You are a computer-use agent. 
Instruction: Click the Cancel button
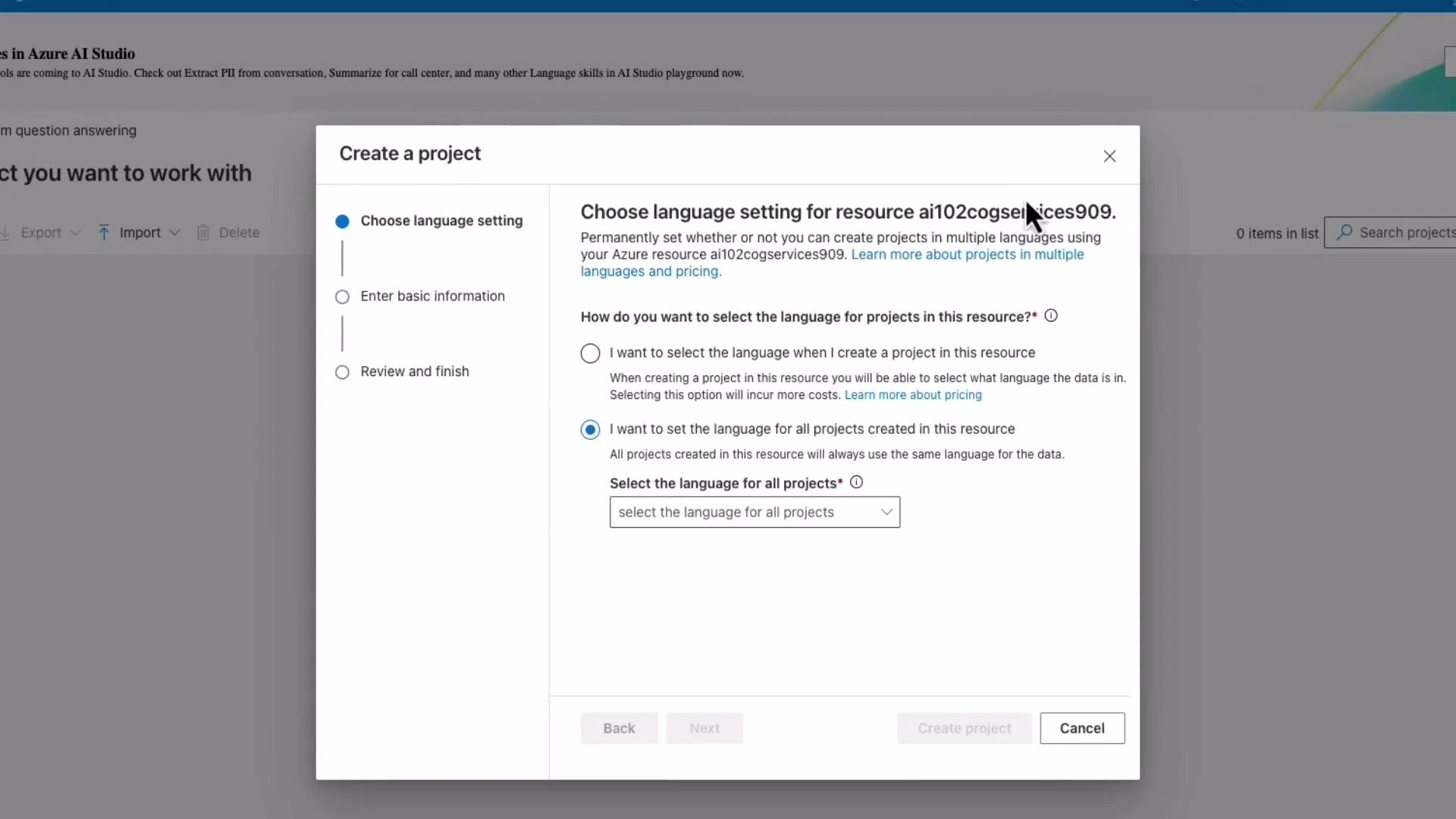click(x=1082, y=728)
